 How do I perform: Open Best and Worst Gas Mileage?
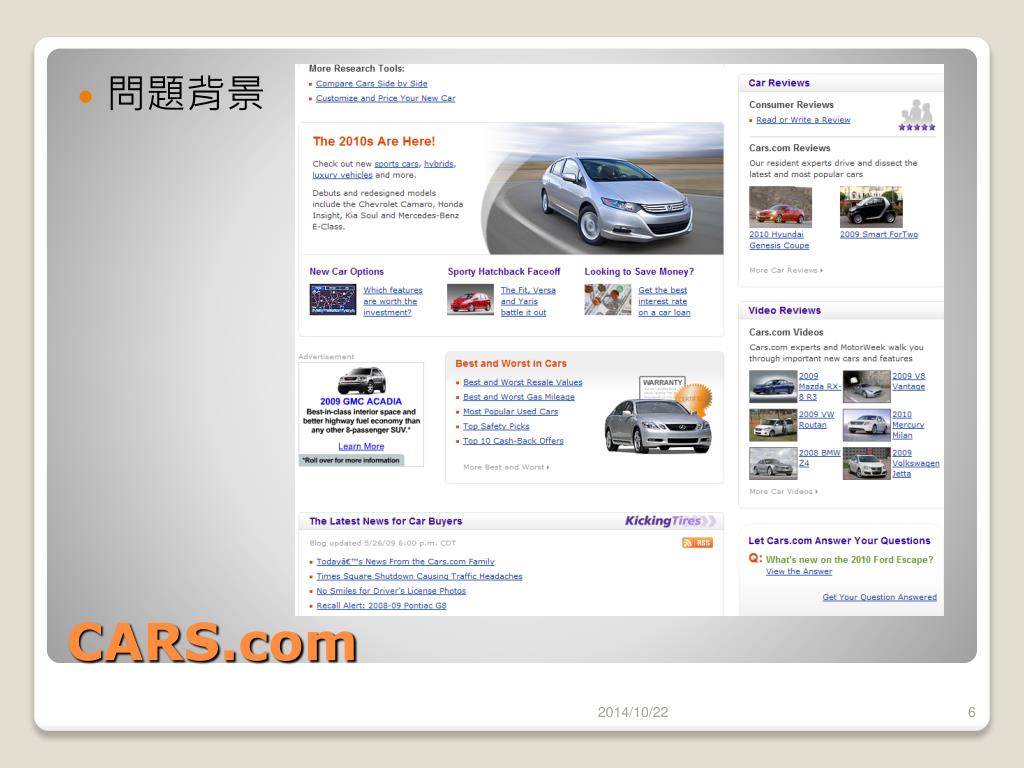coord(519,396)
